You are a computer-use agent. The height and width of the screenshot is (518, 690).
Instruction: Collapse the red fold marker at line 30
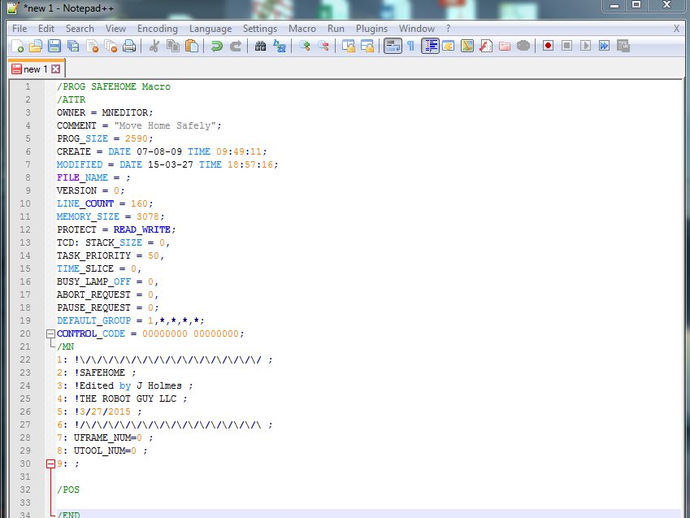click(51, 463)
